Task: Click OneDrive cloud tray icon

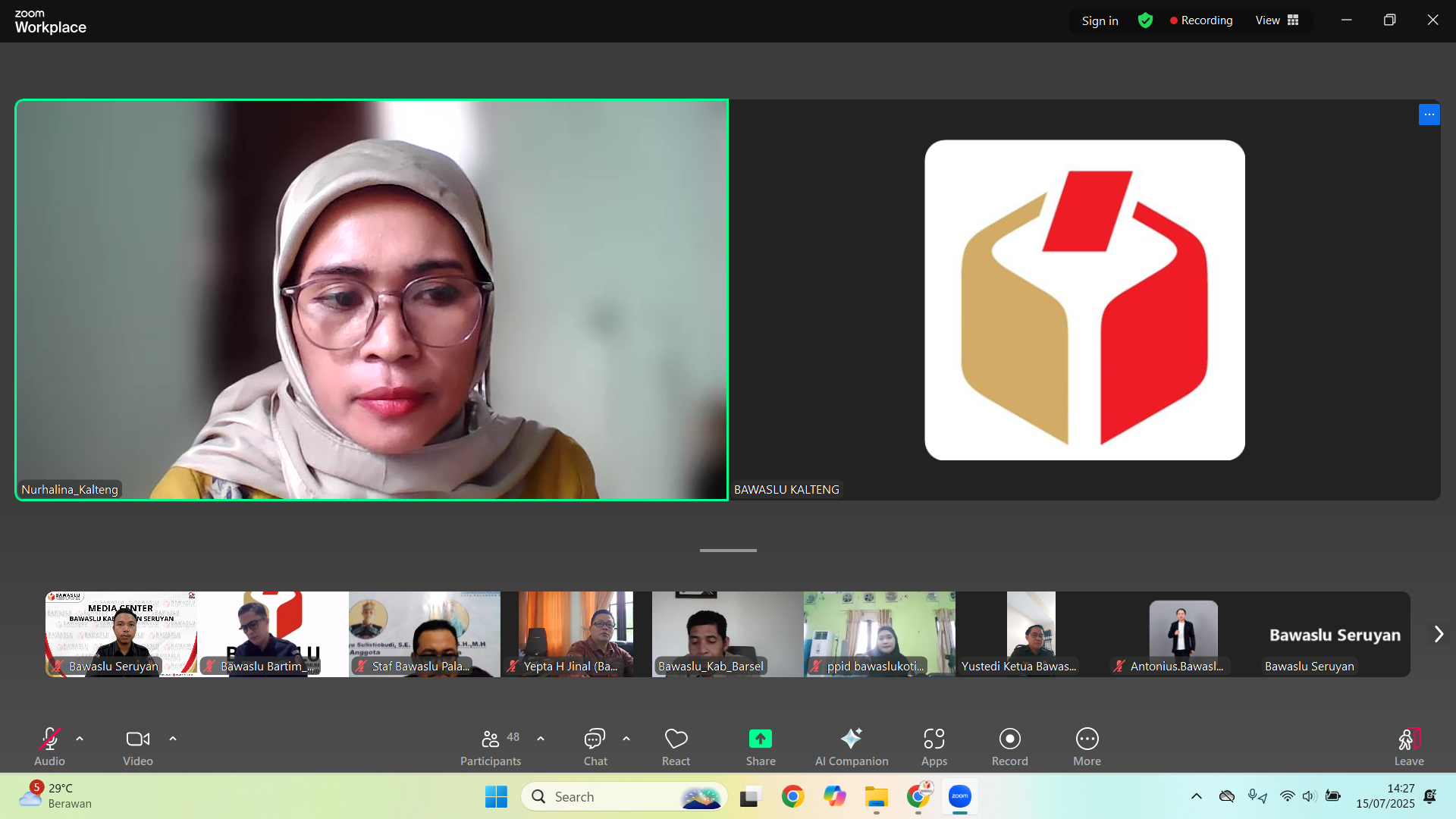Action: coord(1226,796)
